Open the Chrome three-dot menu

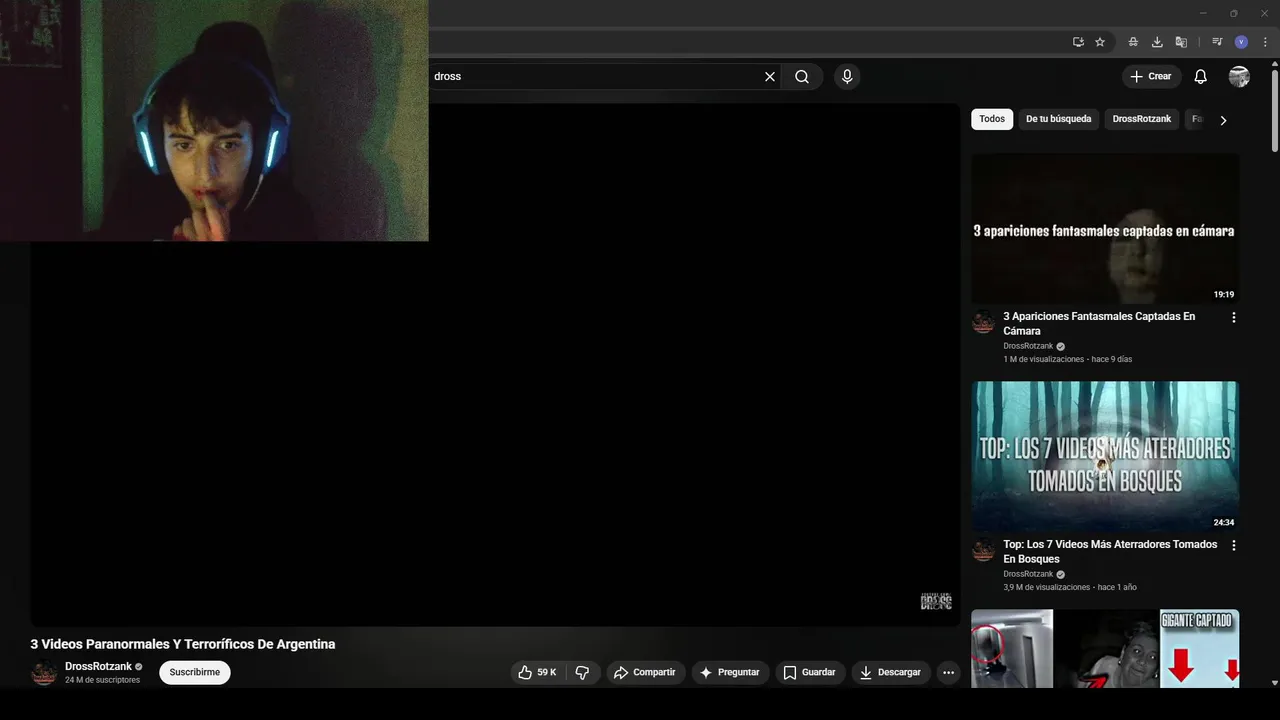(x=1265, y=42)
